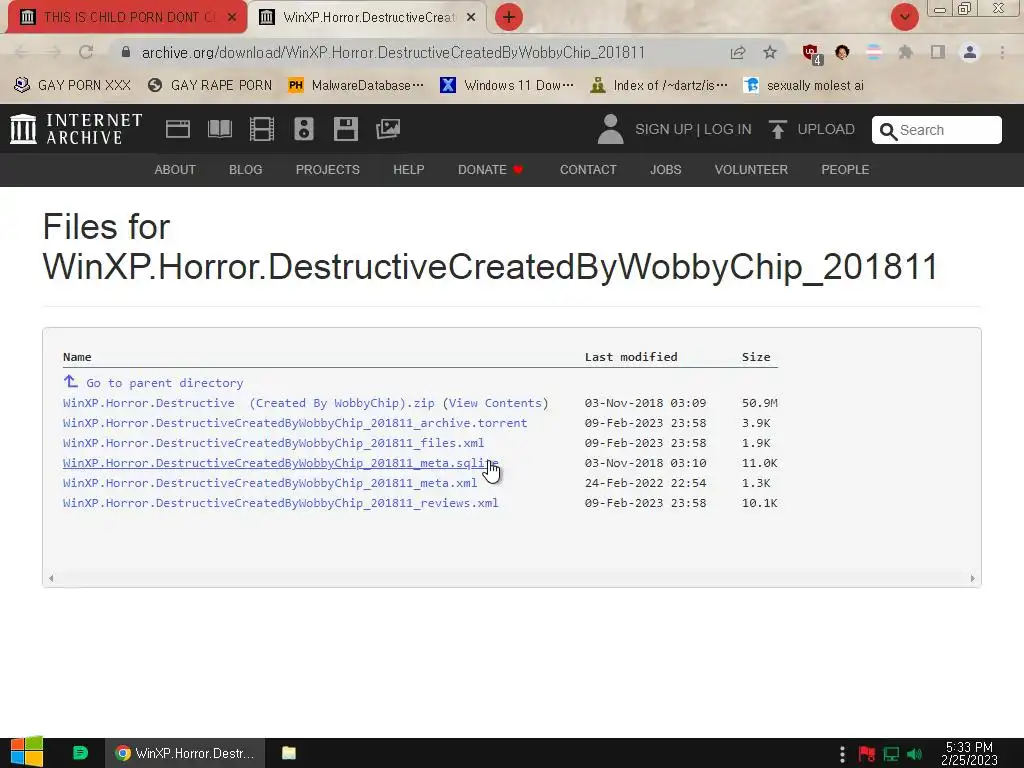1024x768 pixels.
Task: Click the LOG IN link
Action: (x=728, y=129)
